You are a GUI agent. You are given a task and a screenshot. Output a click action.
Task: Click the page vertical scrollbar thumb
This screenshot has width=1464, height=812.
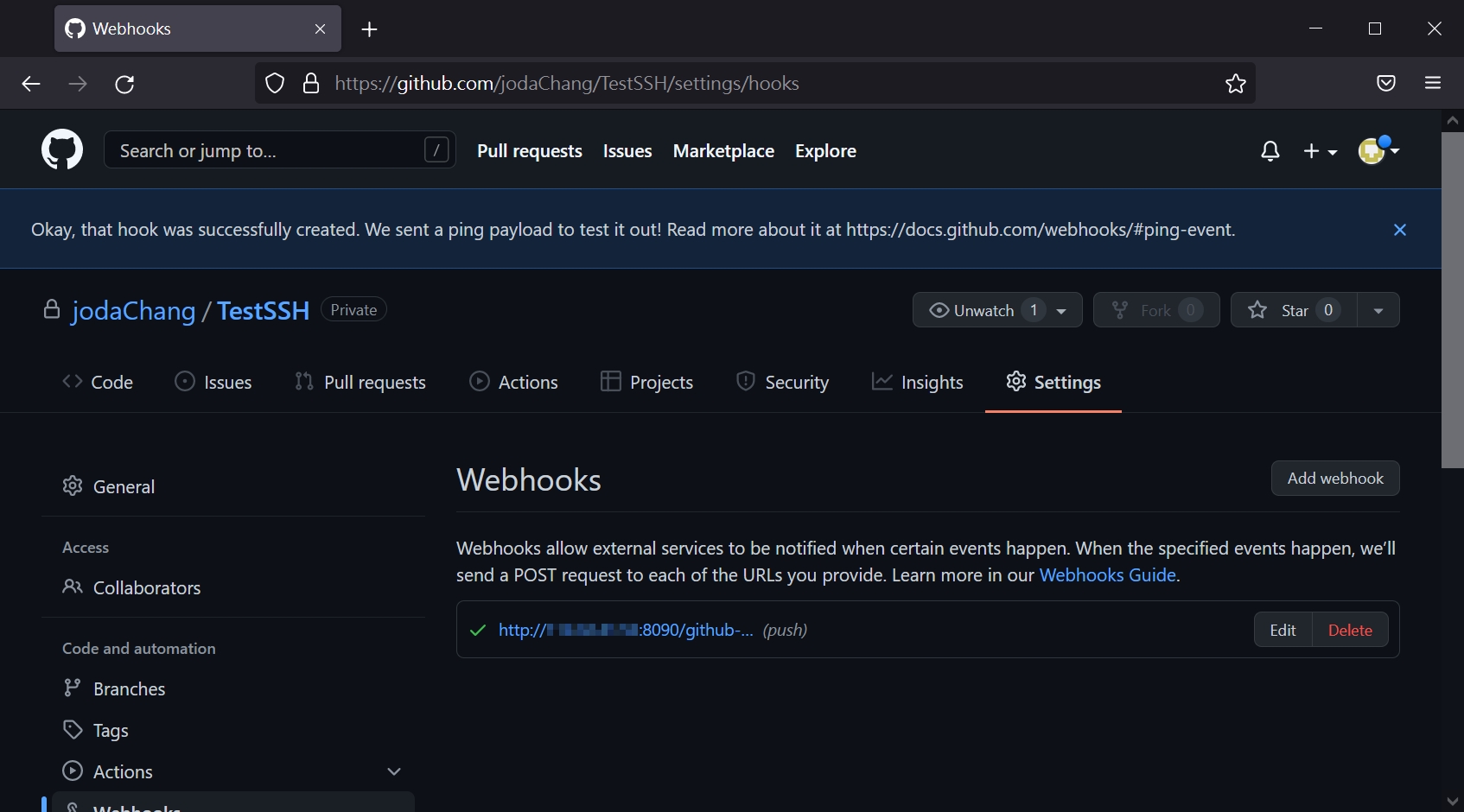point(1453,301)
